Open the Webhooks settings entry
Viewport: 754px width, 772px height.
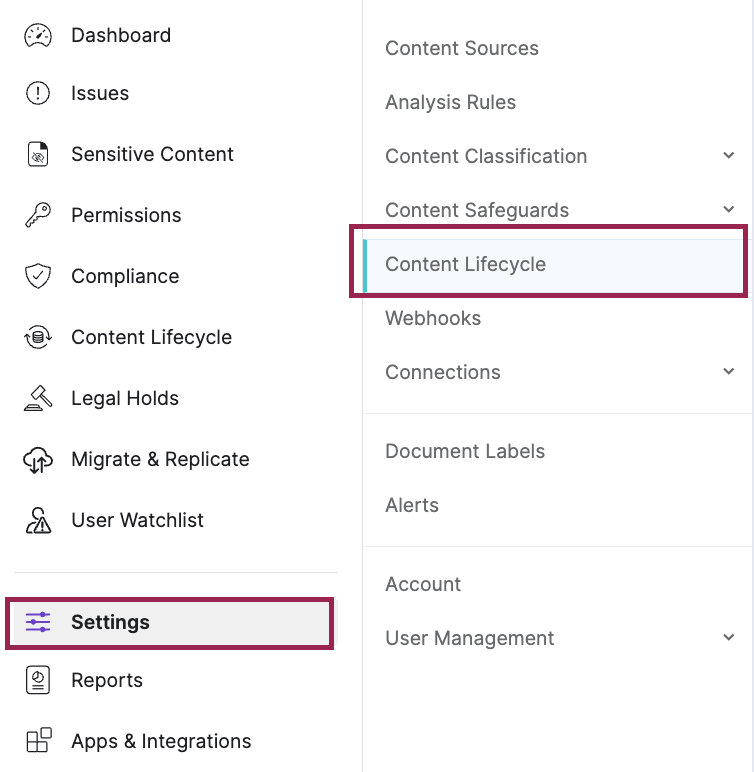(x=433, y=318)
